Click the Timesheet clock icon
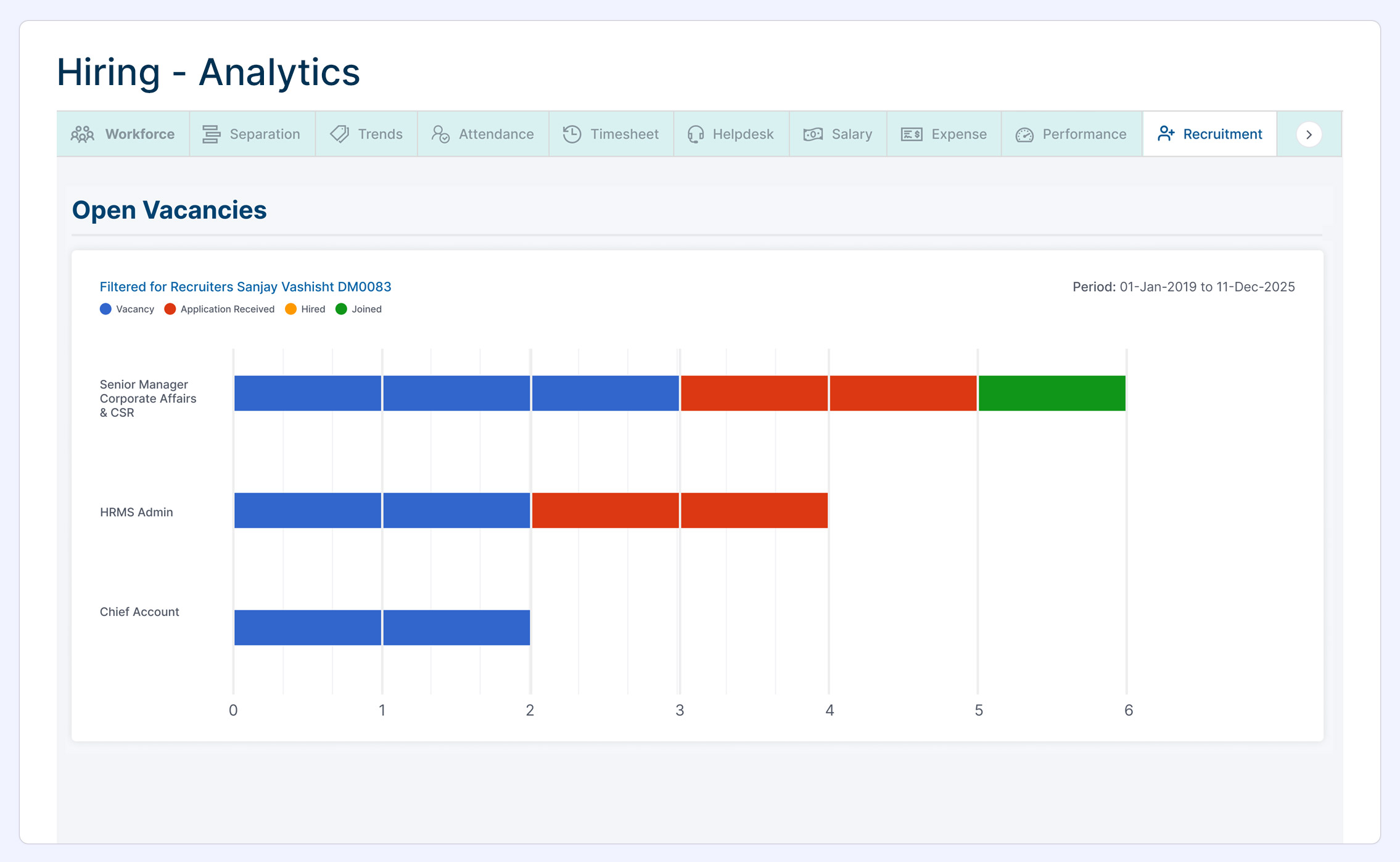Viewport: 1400px width, 862px height. [572, 134]
